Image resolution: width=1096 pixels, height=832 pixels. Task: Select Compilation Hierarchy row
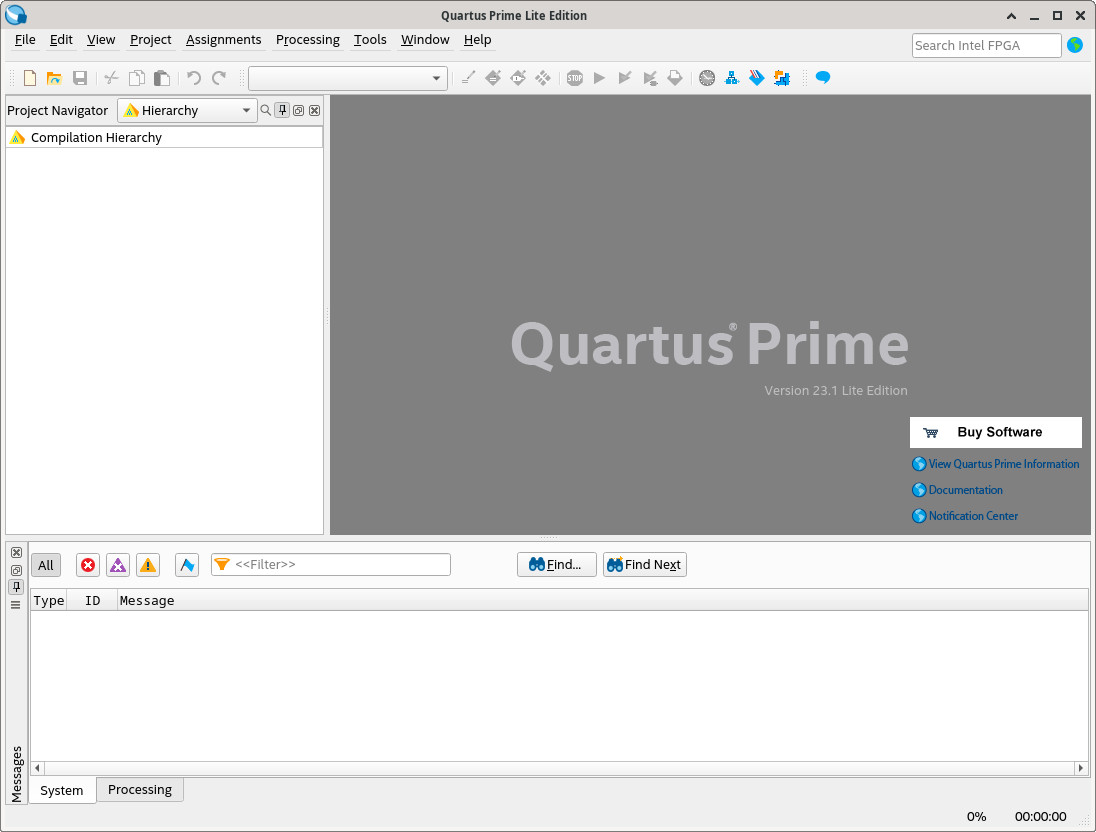(164, 138)
